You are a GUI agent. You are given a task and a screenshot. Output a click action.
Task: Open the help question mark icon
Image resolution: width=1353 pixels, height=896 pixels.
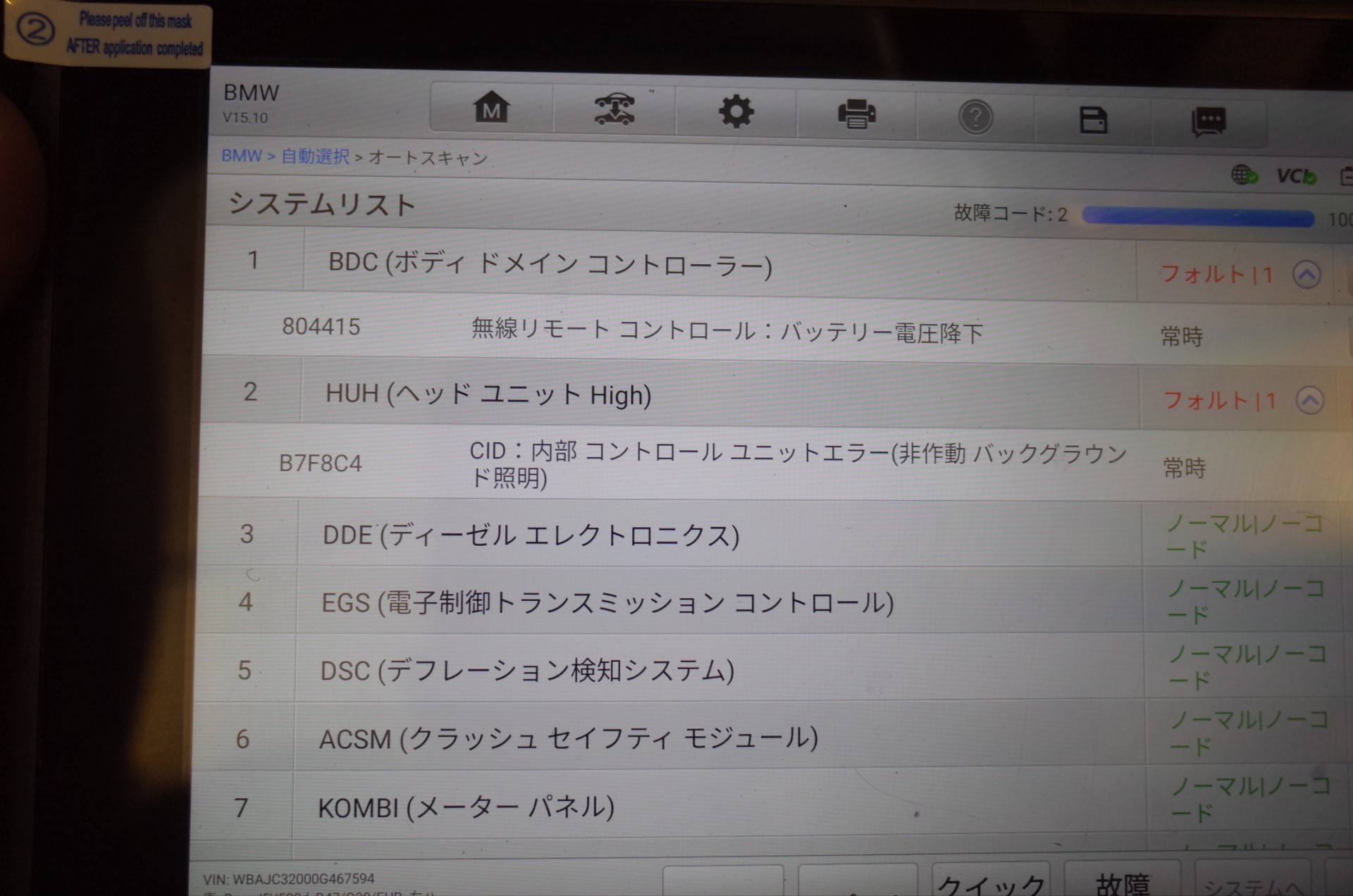[x=975, y=117]
